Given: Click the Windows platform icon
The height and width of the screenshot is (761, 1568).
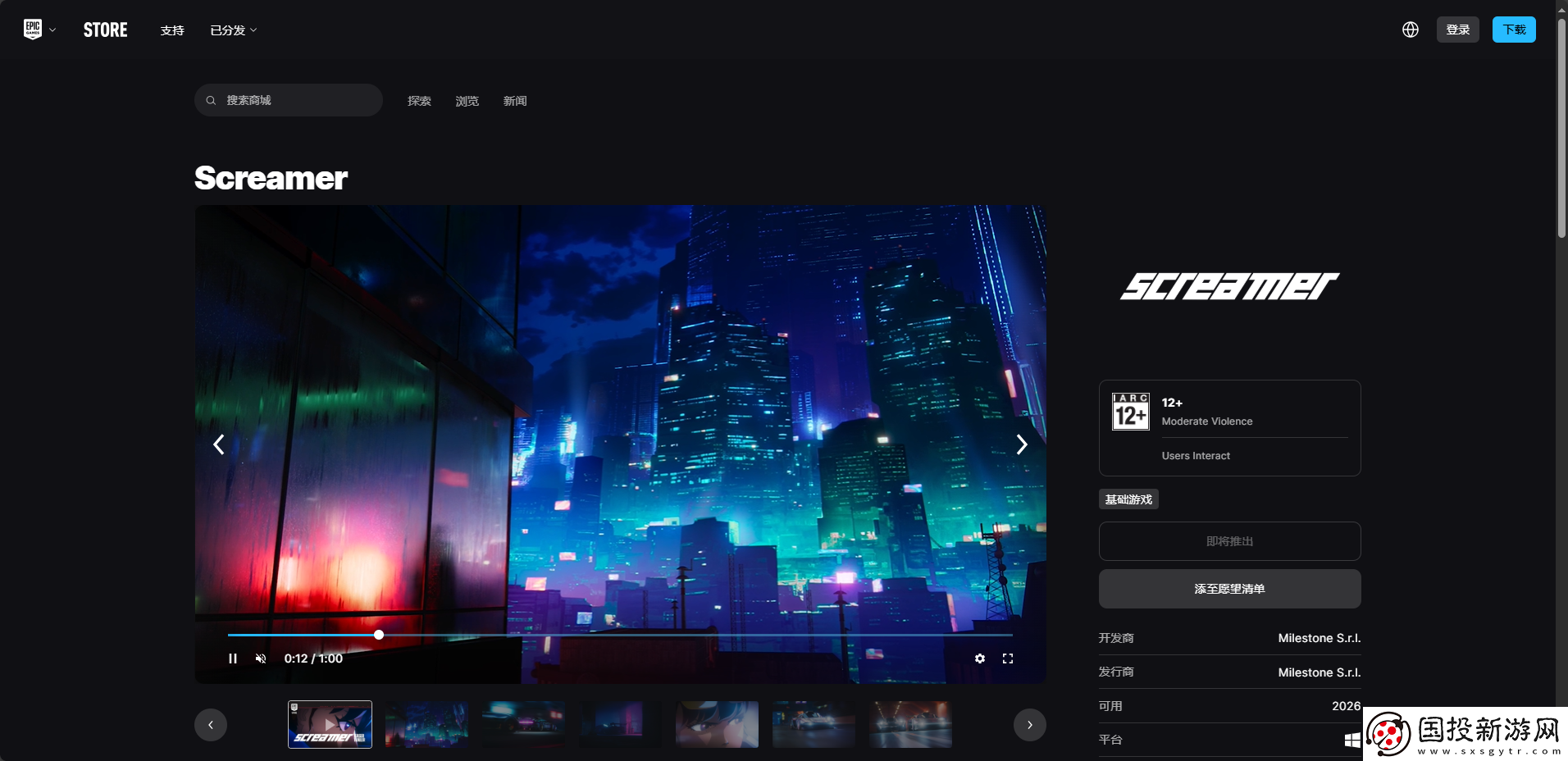Looking at the screenshot, I should [1352, 740].
